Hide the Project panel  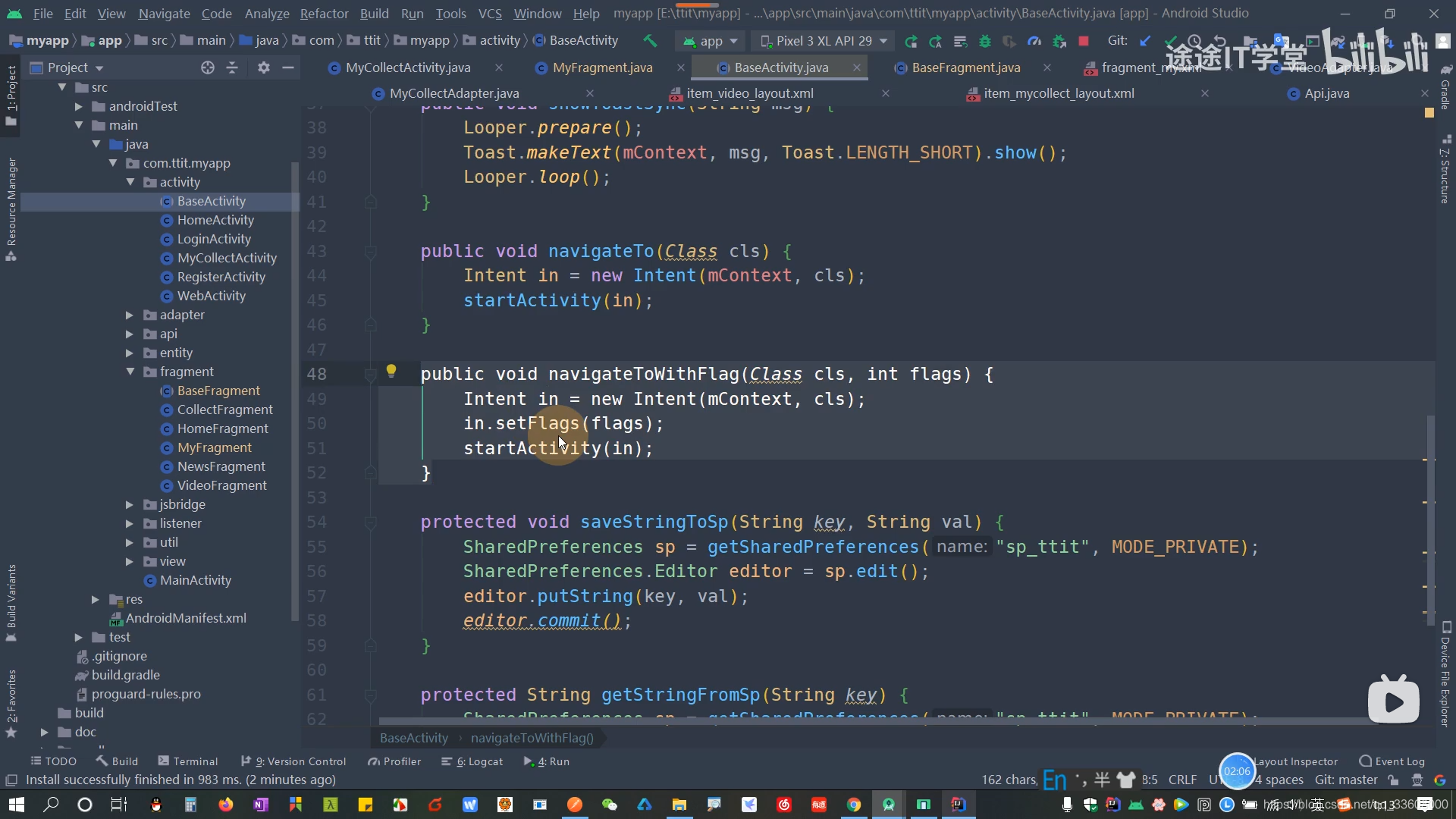pos(287,67)
